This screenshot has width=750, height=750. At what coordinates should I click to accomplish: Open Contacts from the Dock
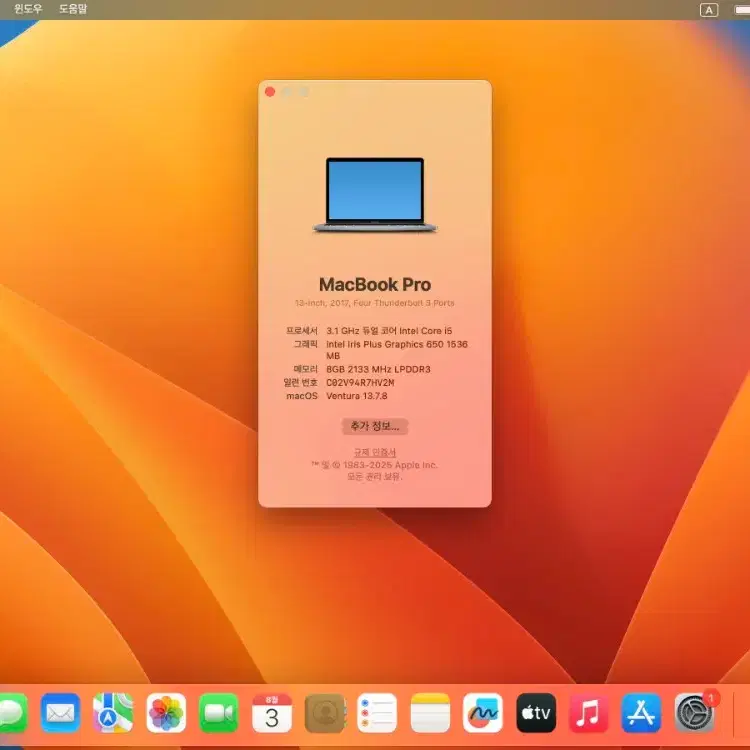point(325,713)
